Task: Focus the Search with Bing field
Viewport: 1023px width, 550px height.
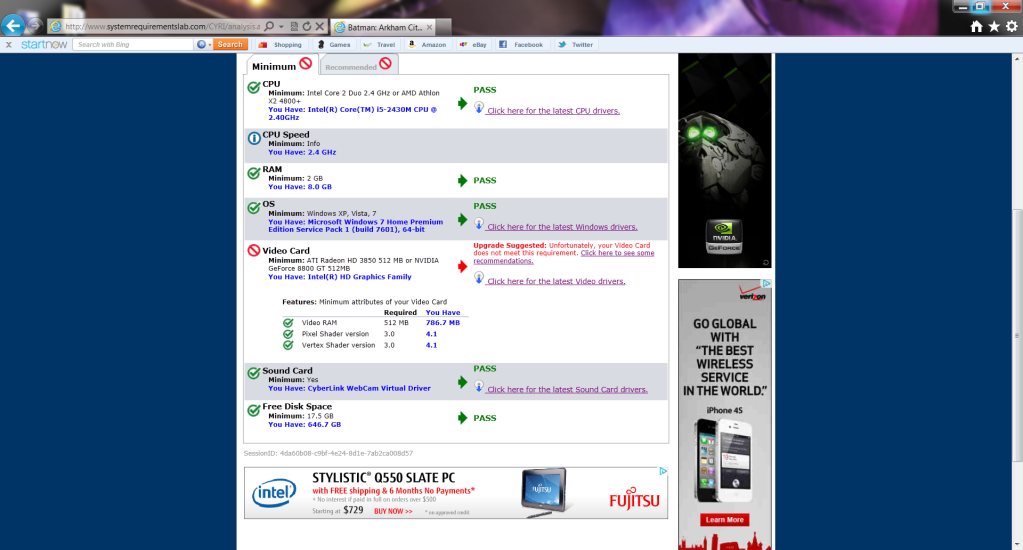Action: click(133, 44)
